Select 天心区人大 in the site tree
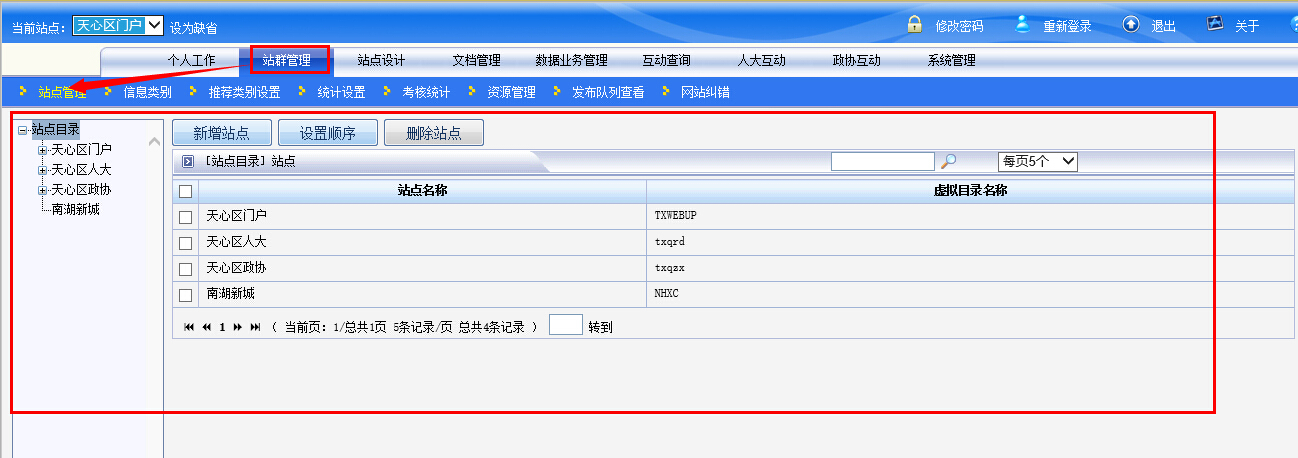The height and width of the screenshot is (458, 1298). [x=82, y=169]
